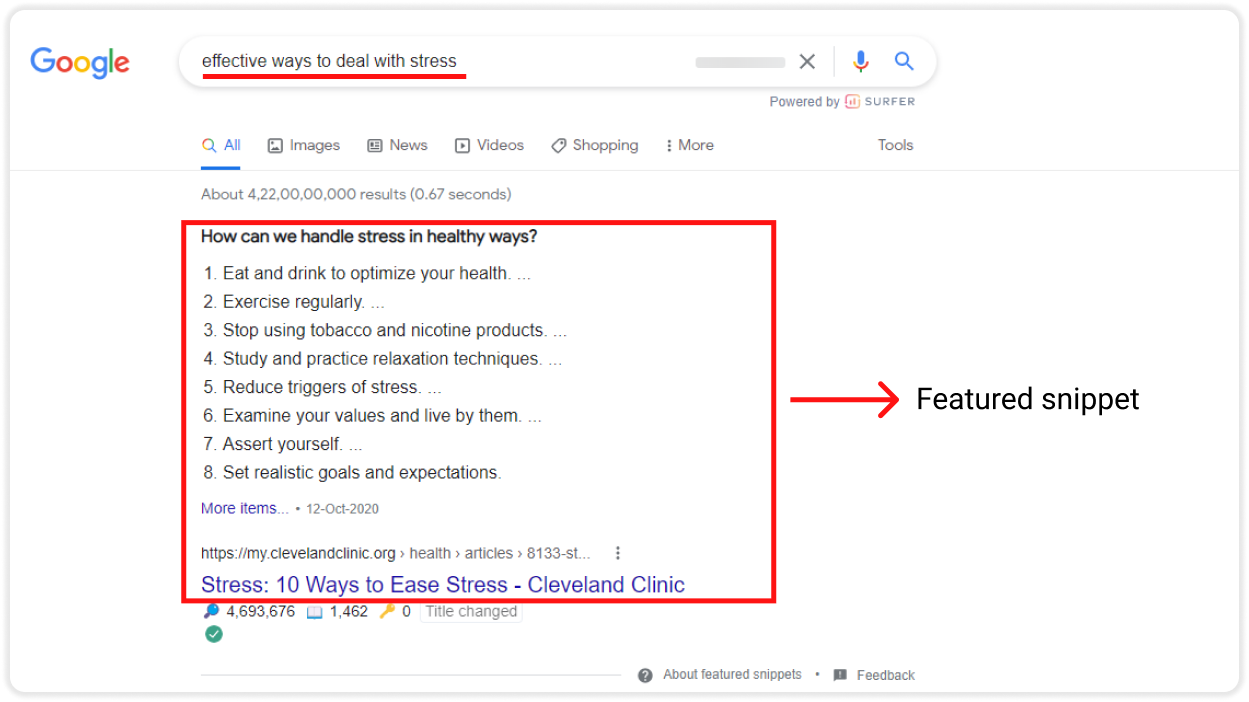
Task: Click the Google logo
Action: click(x=80, y=62)
